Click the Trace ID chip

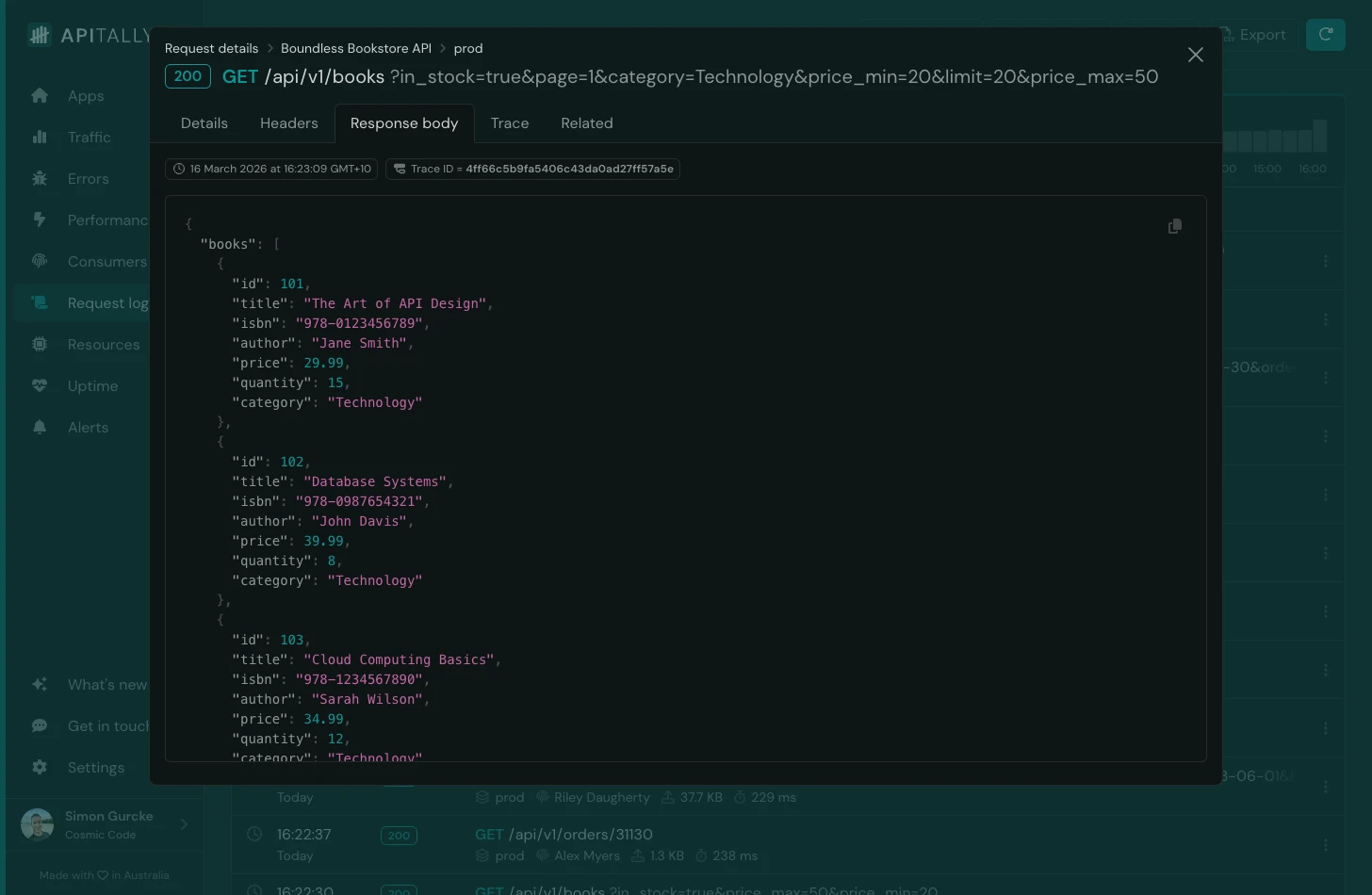(x=532, y=170)
